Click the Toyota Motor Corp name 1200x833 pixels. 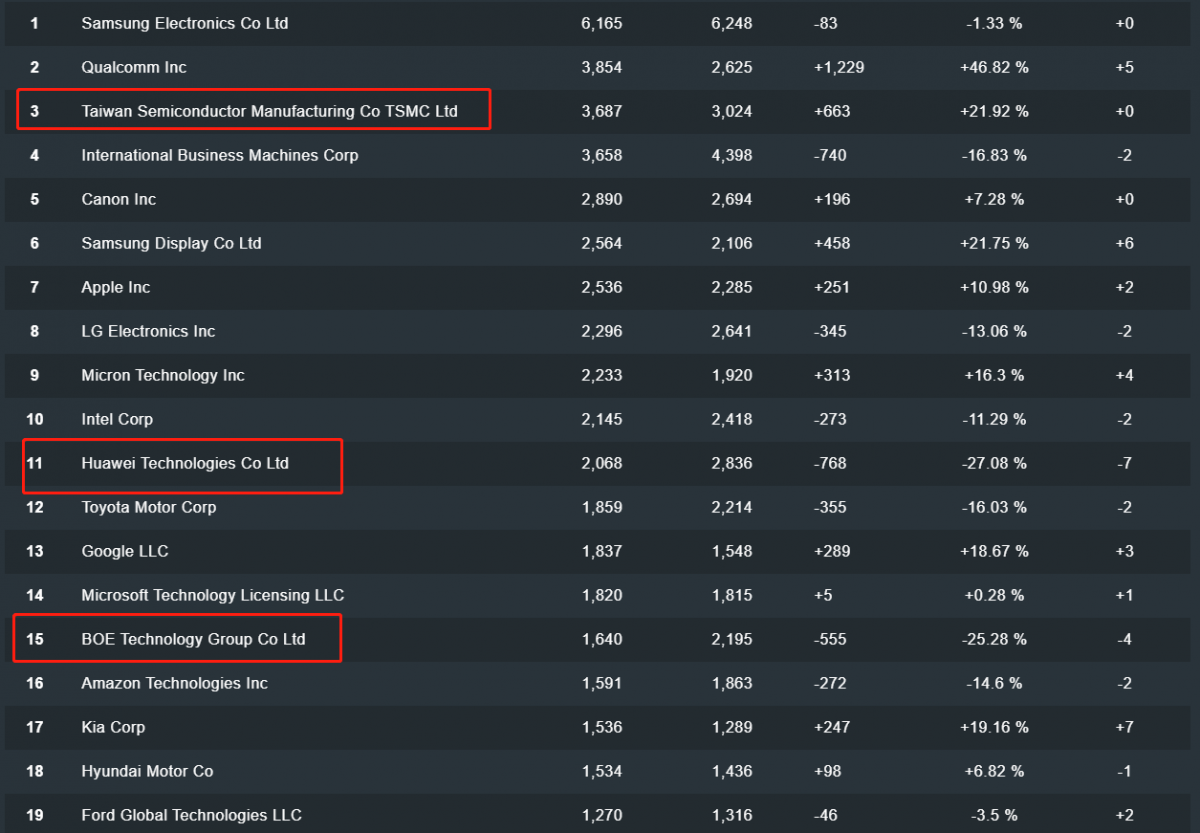tap(149, 507)
